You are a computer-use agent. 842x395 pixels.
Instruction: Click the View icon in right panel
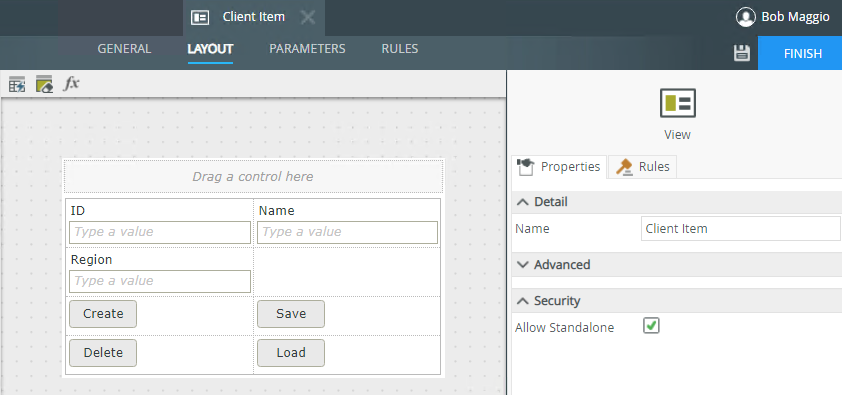point(678,103)
